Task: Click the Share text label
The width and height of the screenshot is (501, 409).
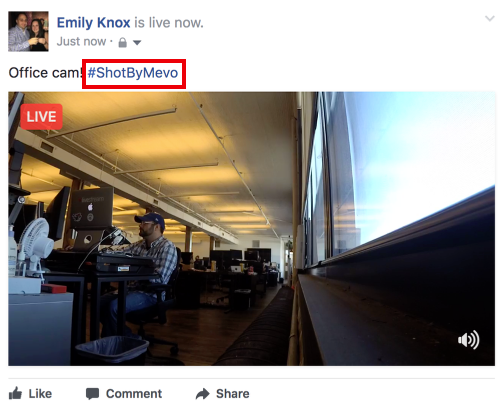Action: 233,394
